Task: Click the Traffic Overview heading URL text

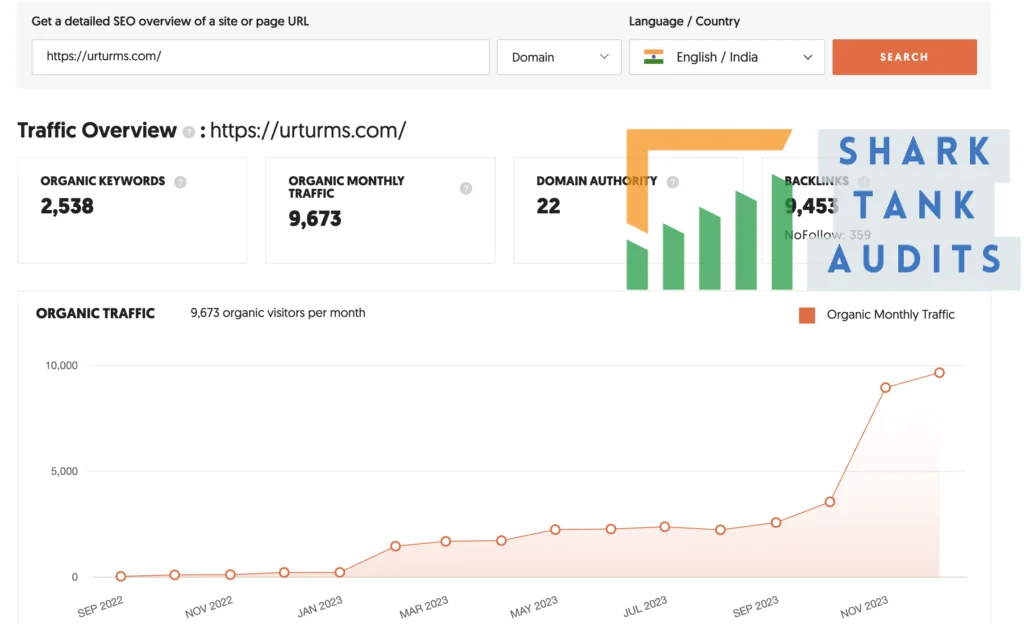Action: pos(308,131)
